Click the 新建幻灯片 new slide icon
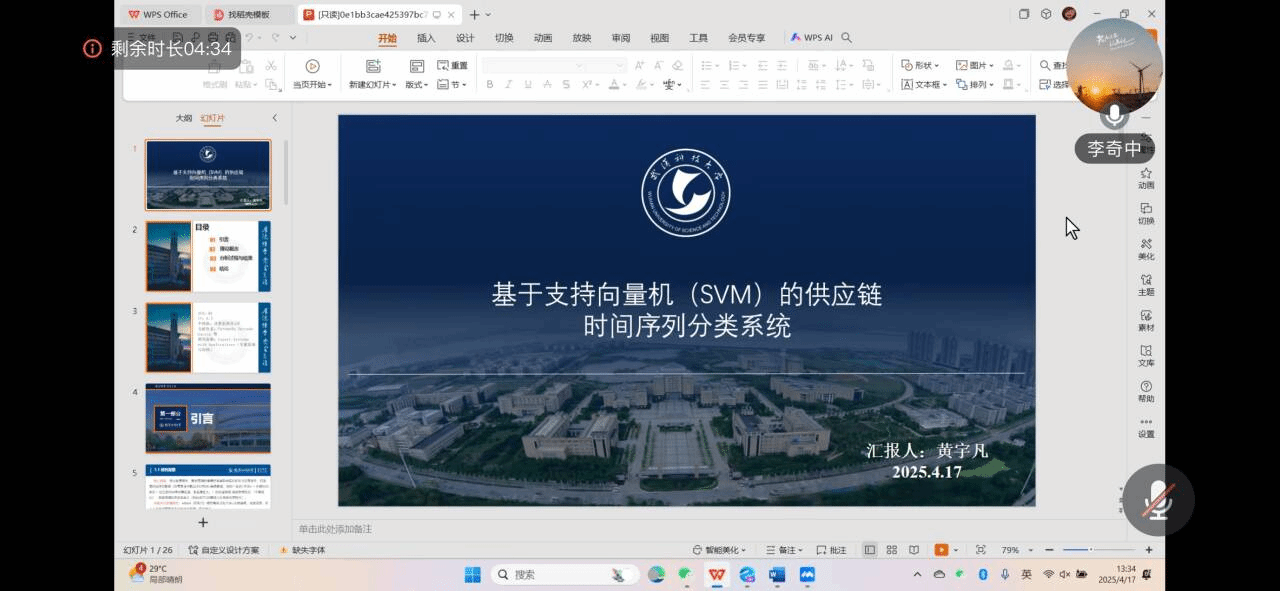 click(x=373, y=66)
